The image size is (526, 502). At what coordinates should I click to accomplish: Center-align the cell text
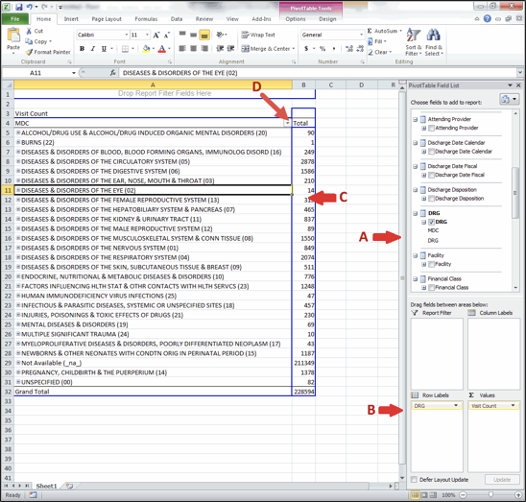click(x=193, y=49)
